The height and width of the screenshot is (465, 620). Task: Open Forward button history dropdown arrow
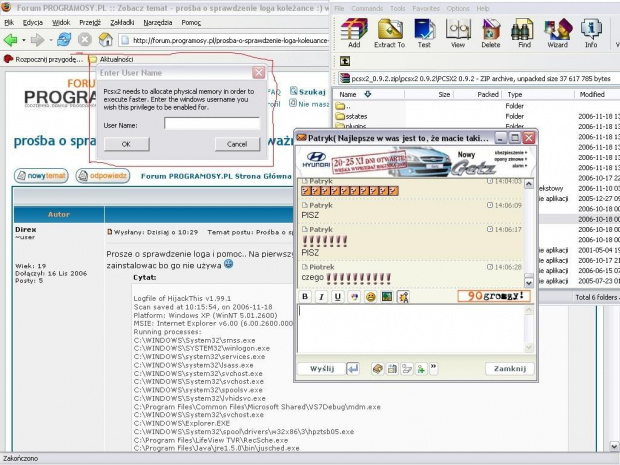[51, 40]
